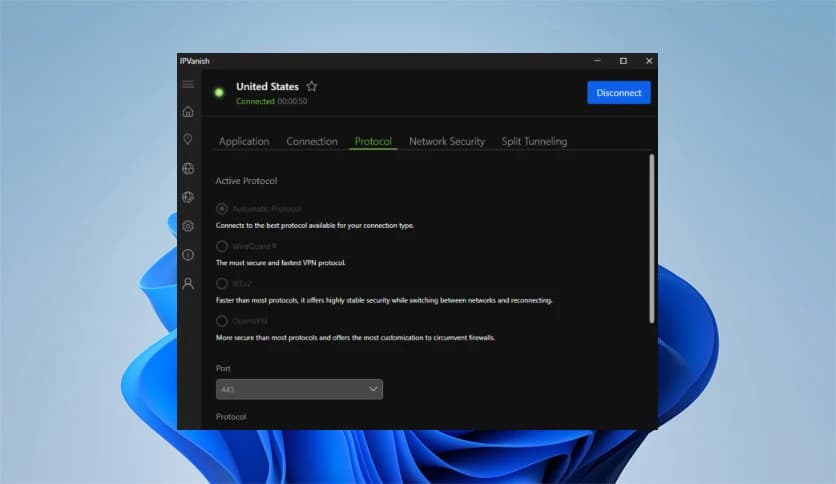Minimize the IPVanish window
Image resolution: width=836 pixels, height=484 pixels.
pos(597,61)
